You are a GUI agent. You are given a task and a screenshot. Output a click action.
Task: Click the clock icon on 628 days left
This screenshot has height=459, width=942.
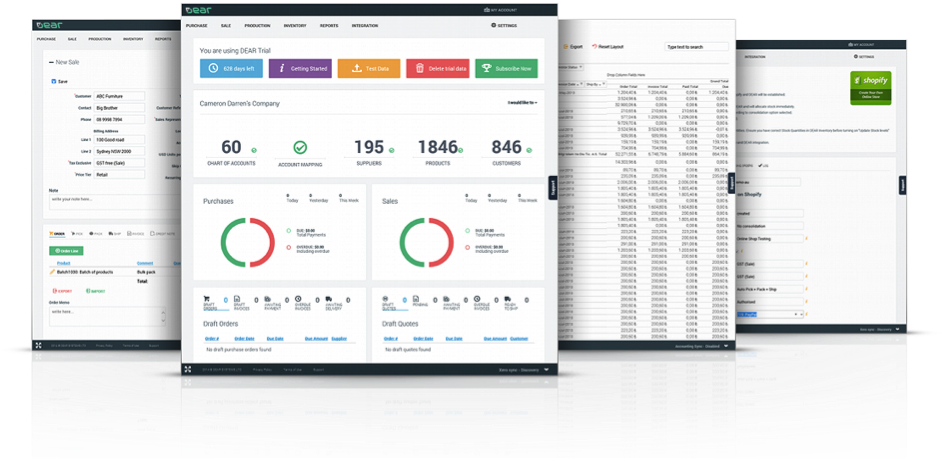point(215,69)
